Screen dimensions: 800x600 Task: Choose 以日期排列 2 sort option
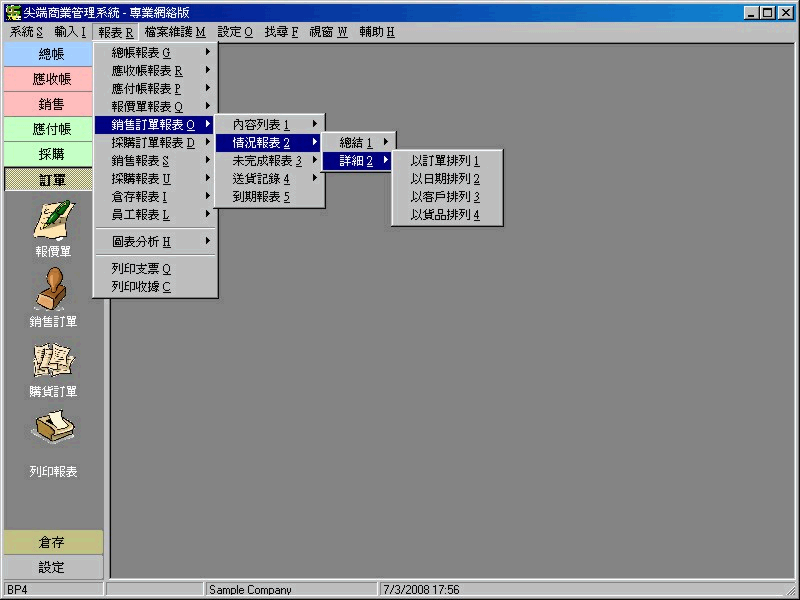[445, 179]
